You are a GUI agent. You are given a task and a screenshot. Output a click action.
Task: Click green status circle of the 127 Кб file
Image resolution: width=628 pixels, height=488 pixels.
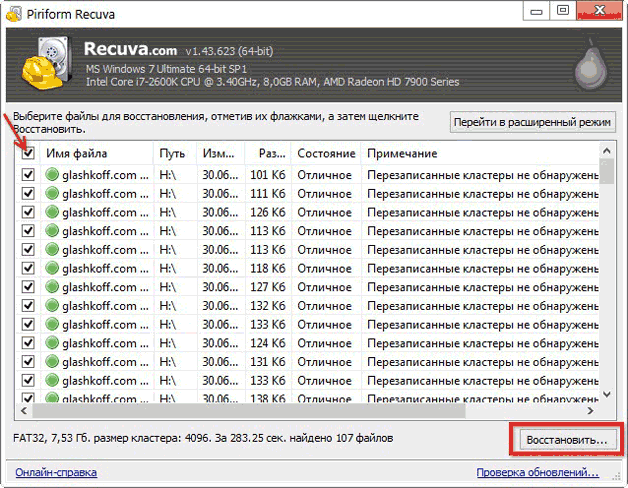point(53,286)
